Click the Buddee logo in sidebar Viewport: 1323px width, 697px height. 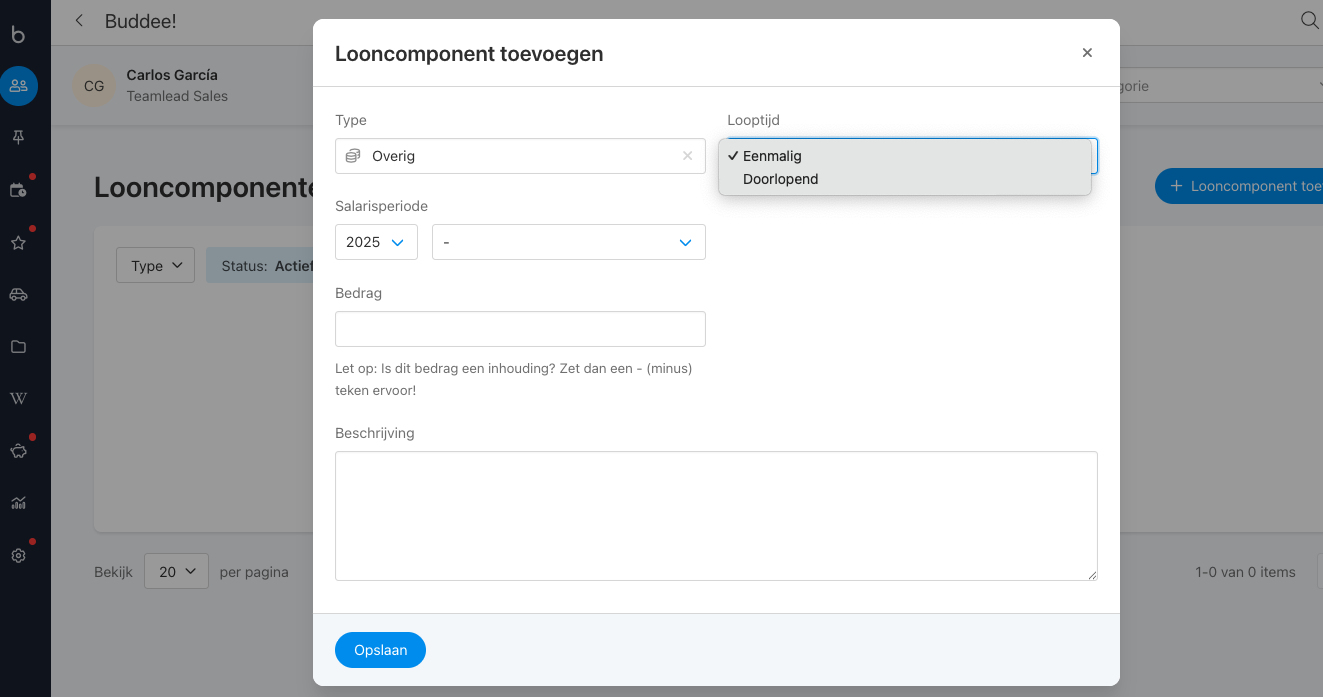click(x=18, y=34)
